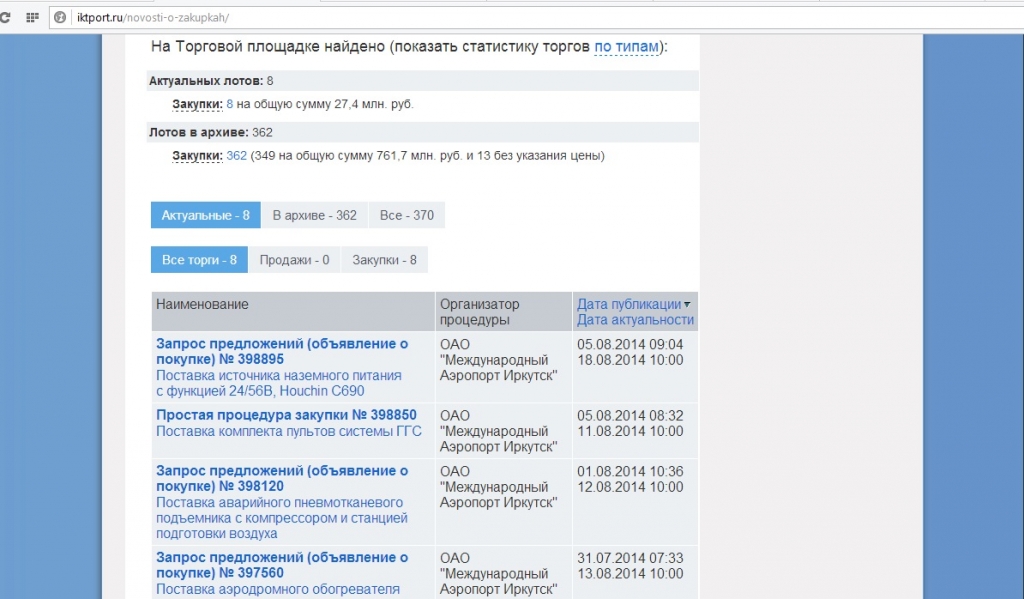The width and height of the screenshot is (1024, 599).
Task: Click the organizer cell in the № 398850 row
Action: click(504, 430)
